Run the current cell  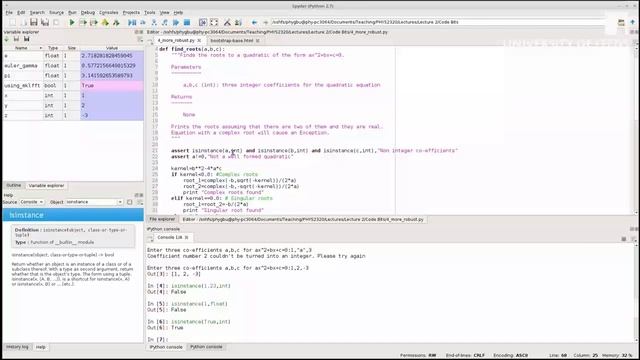click(83, 22)
